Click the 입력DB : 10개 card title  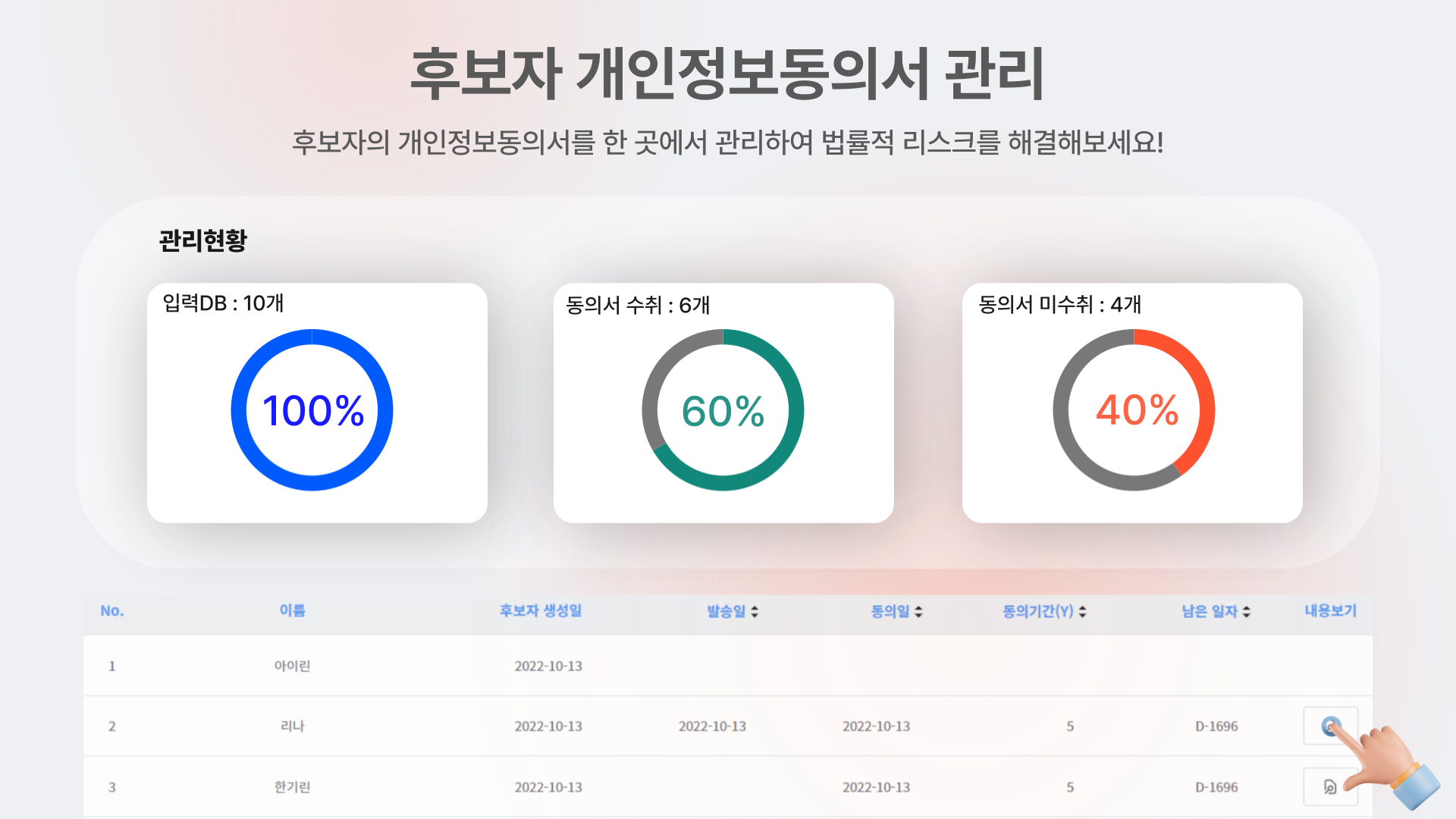coord(223,303)
